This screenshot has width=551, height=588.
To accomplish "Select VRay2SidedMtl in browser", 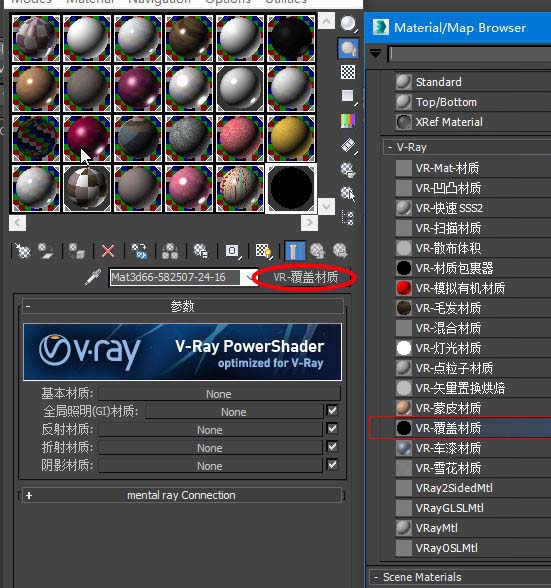I will coord(473,488).
